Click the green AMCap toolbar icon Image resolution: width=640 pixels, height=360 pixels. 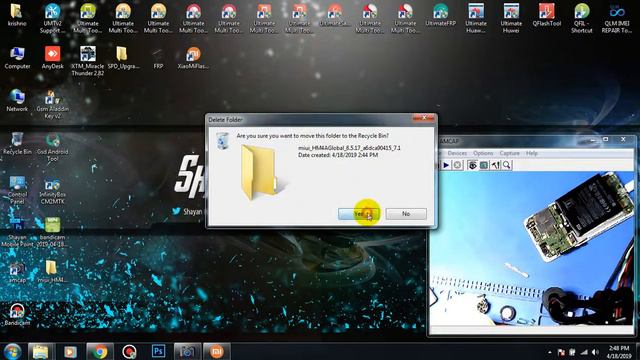click(x=484, y=165)
